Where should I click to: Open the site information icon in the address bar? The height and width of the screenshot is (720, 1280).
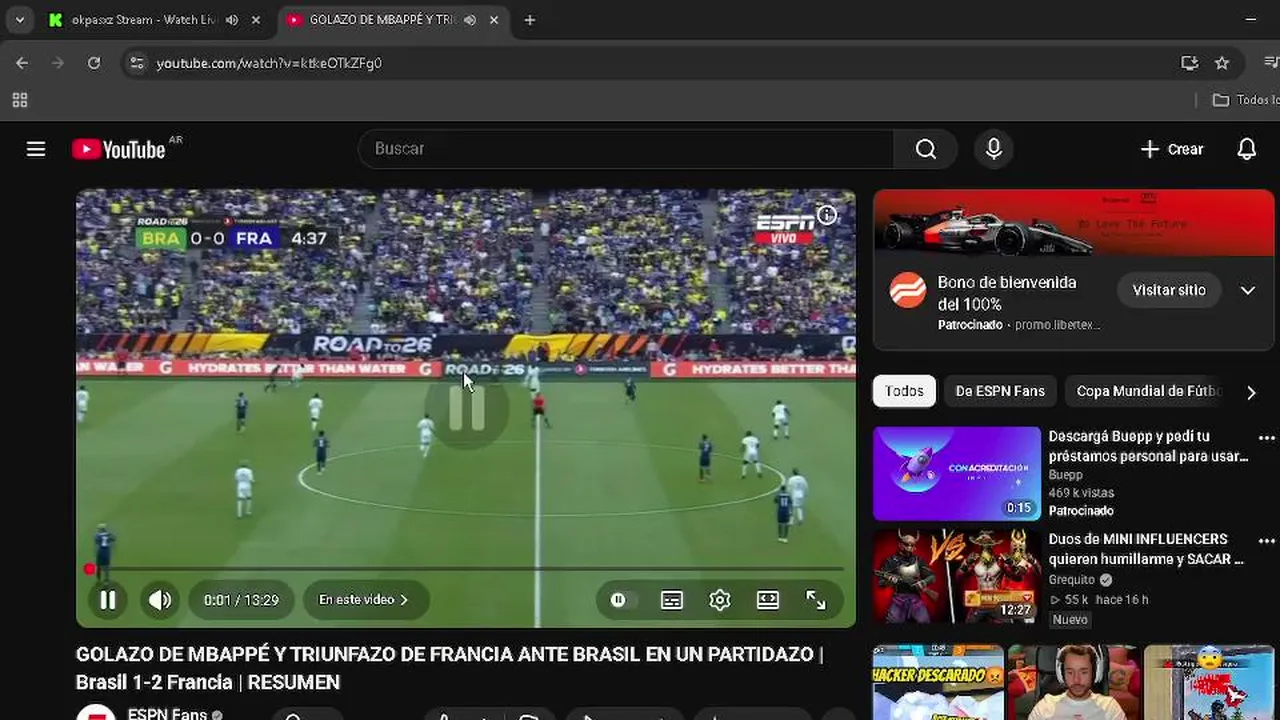coord(137,63)
